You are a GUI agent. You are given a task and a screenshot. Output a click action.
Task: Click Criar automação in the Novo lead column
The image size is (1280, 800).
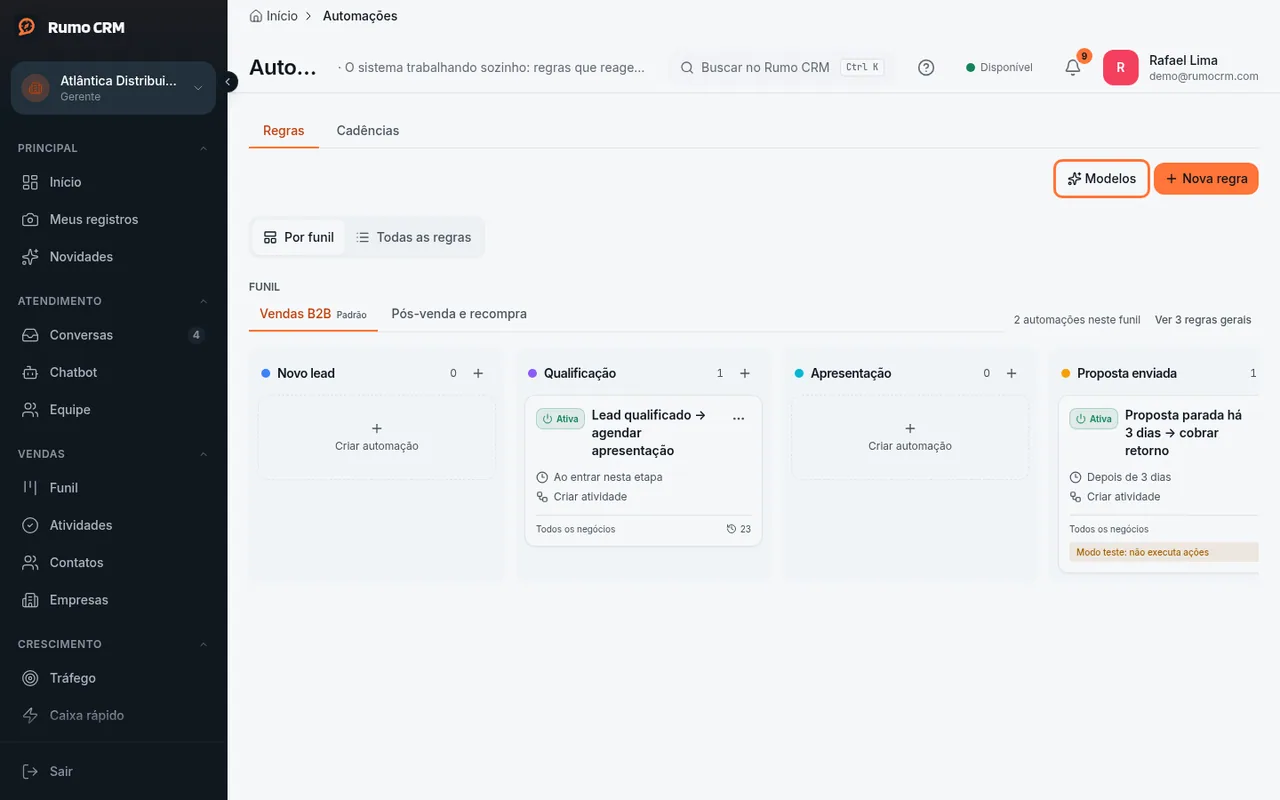point(377,437)
